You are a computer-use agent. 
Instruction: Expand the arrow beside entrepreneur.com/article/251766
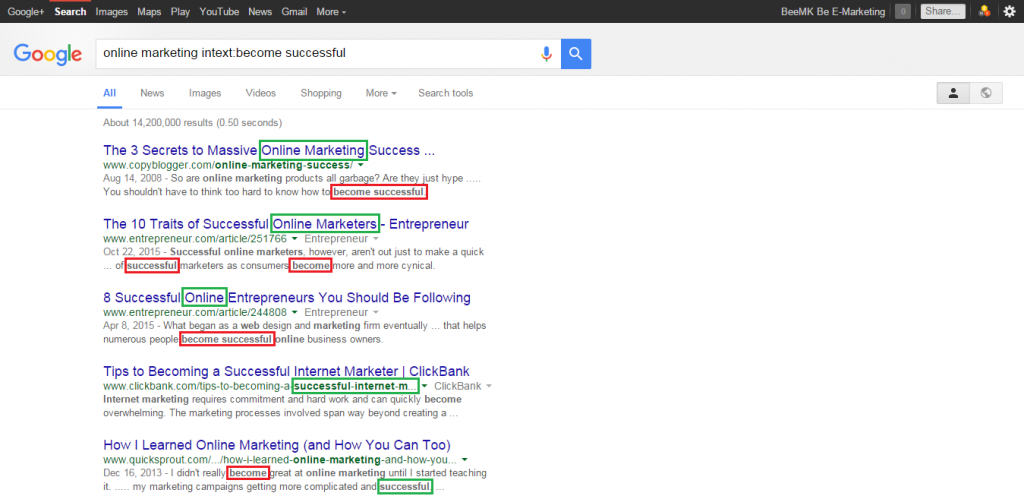tap(295, 239)
